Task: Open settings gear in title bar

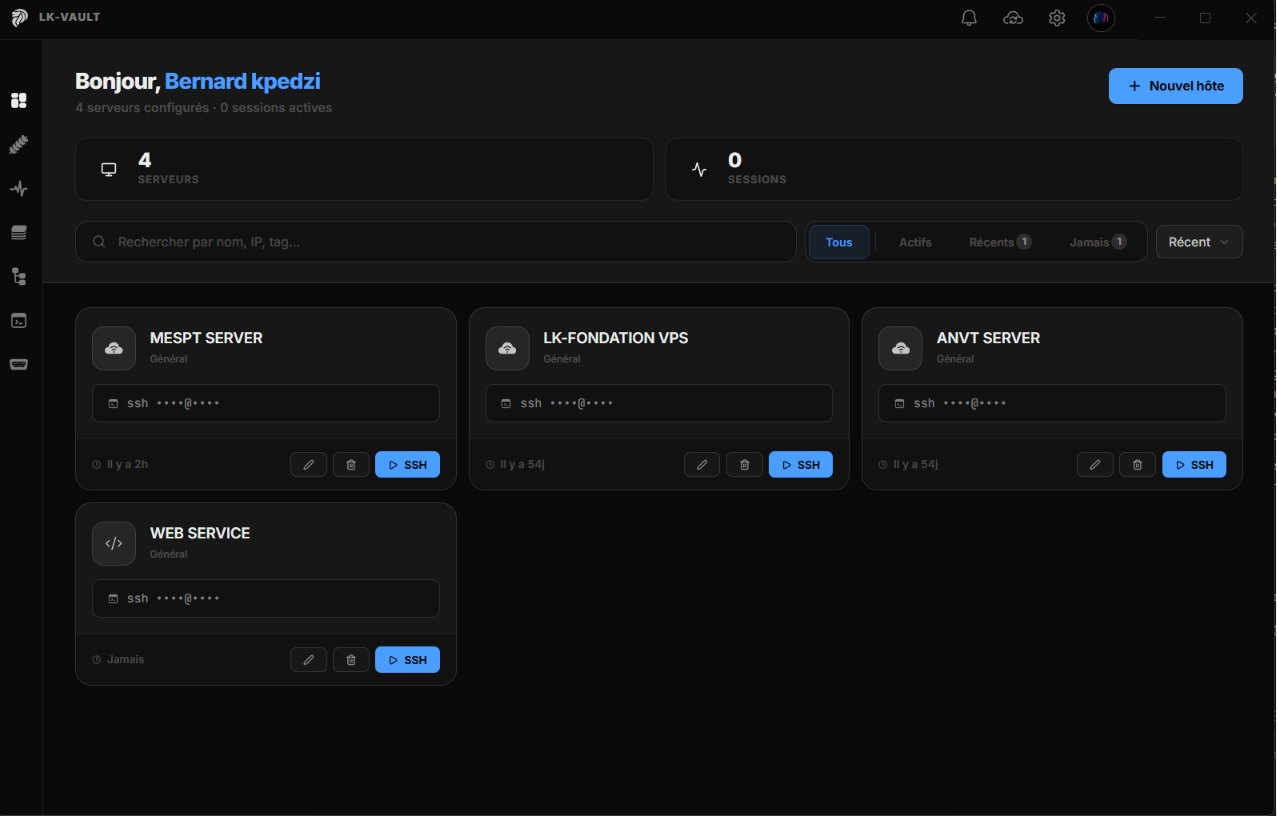Action: pos(1057,18)
